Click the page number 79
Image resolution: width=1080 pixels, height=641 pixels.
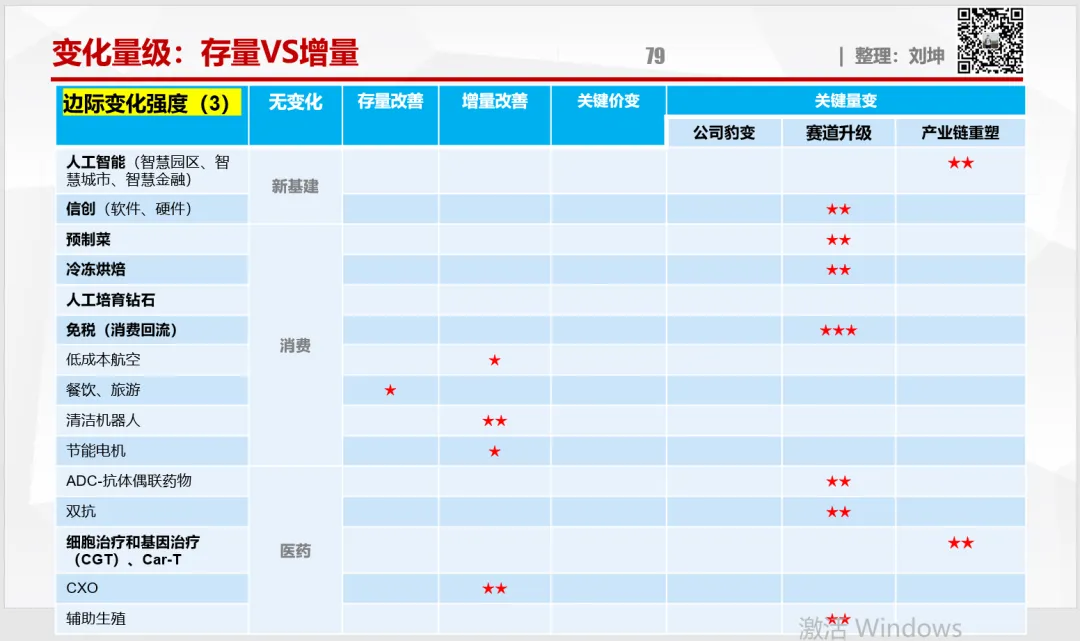(655, 56)
